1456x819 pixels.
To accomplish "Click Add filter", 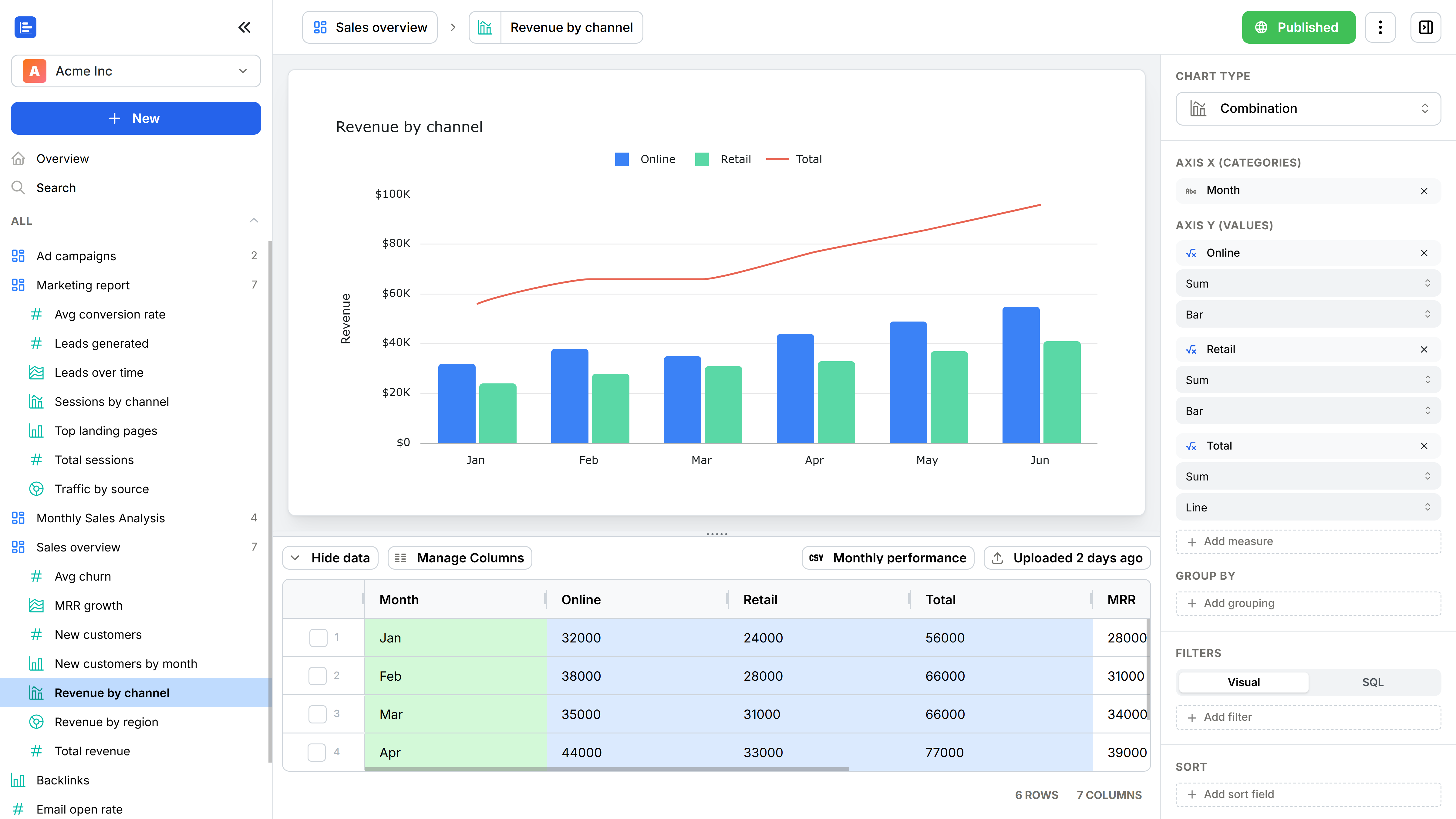I will (x=1308, y=717).
